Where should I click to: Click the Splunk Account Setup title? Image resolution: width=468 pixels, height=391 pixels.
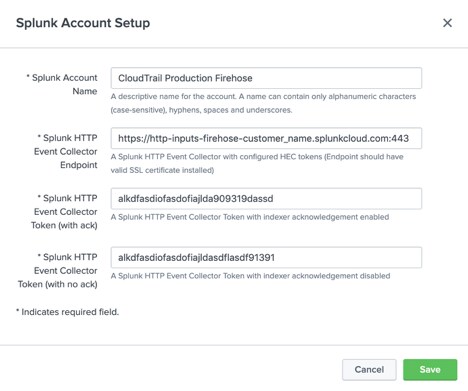(x=83, y=23)
